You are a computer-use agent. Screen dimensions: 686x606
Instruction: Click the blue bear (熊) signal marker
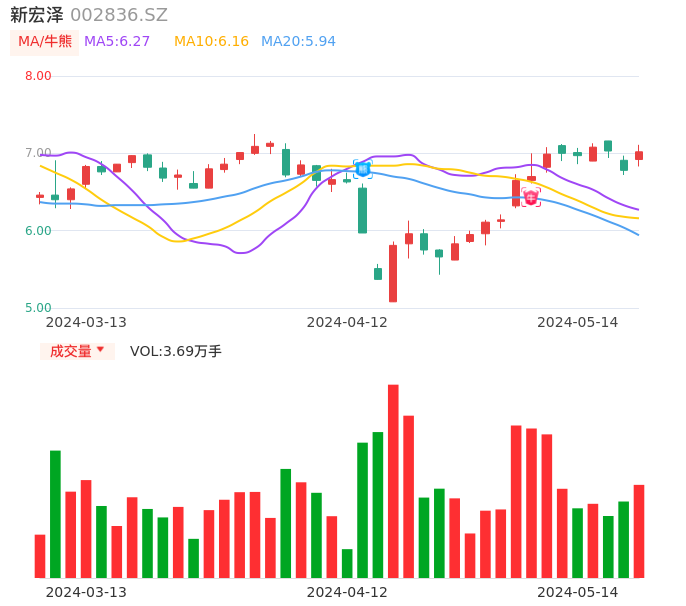(x=362, y=169)
